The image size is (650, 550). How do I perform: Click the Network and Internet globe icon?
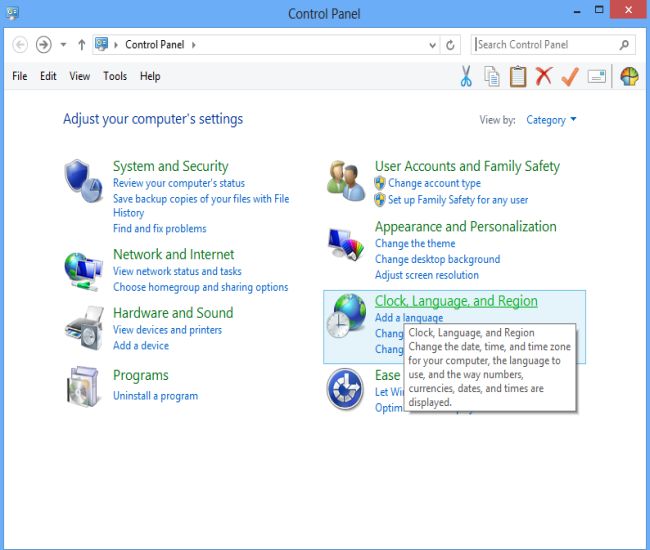click(83, 271)
